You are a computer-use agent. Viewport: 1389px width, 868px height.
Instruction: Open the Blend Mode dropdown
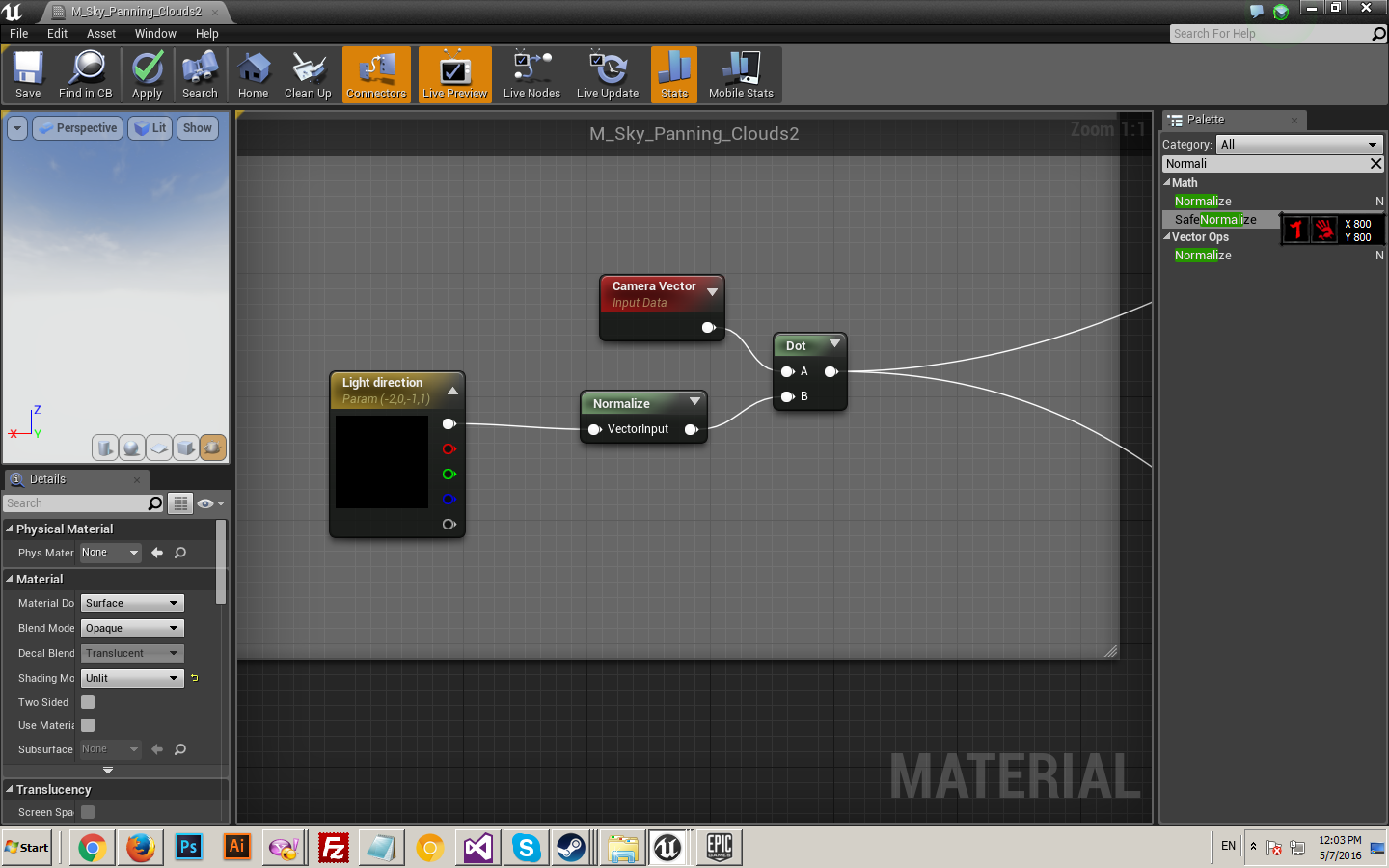(132, 628)
